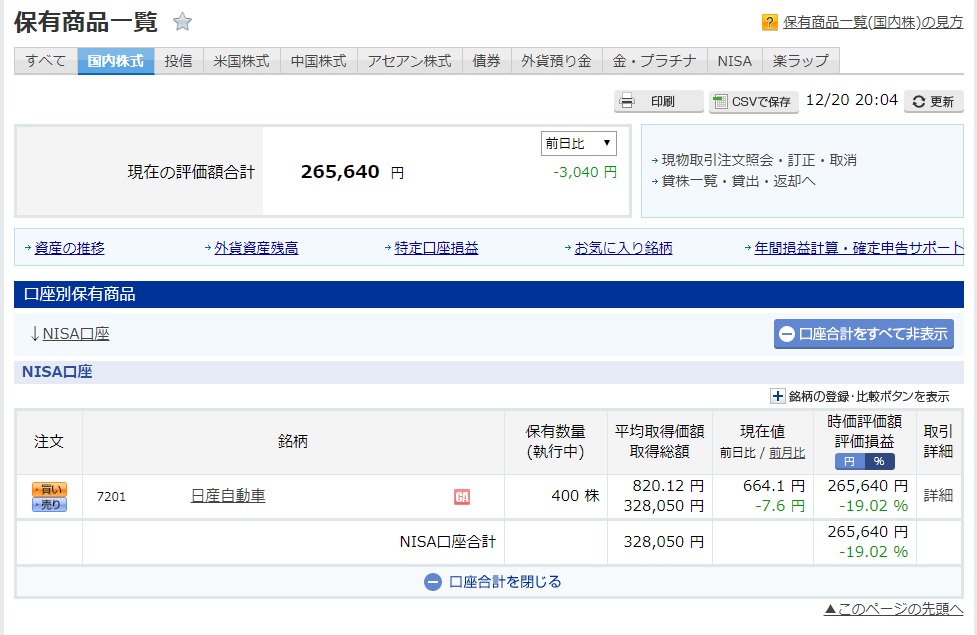Open 貸株一覧・貸出・返却へ link
The image size is (977, 635).
click(738, 181)
